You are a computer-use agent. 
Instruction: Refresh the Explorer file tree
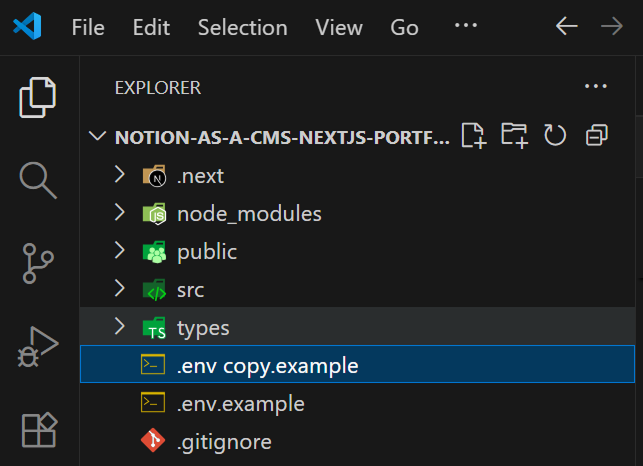555,136
